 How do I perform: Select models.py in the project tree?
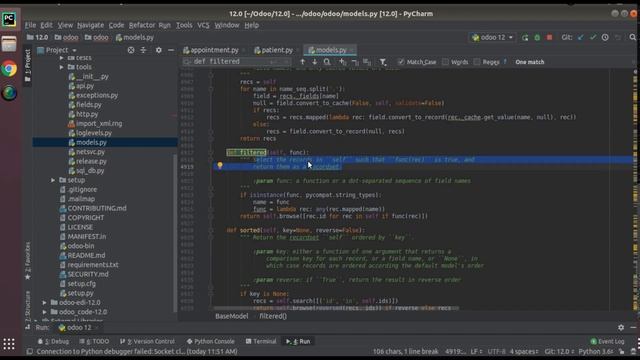[91, 142]
